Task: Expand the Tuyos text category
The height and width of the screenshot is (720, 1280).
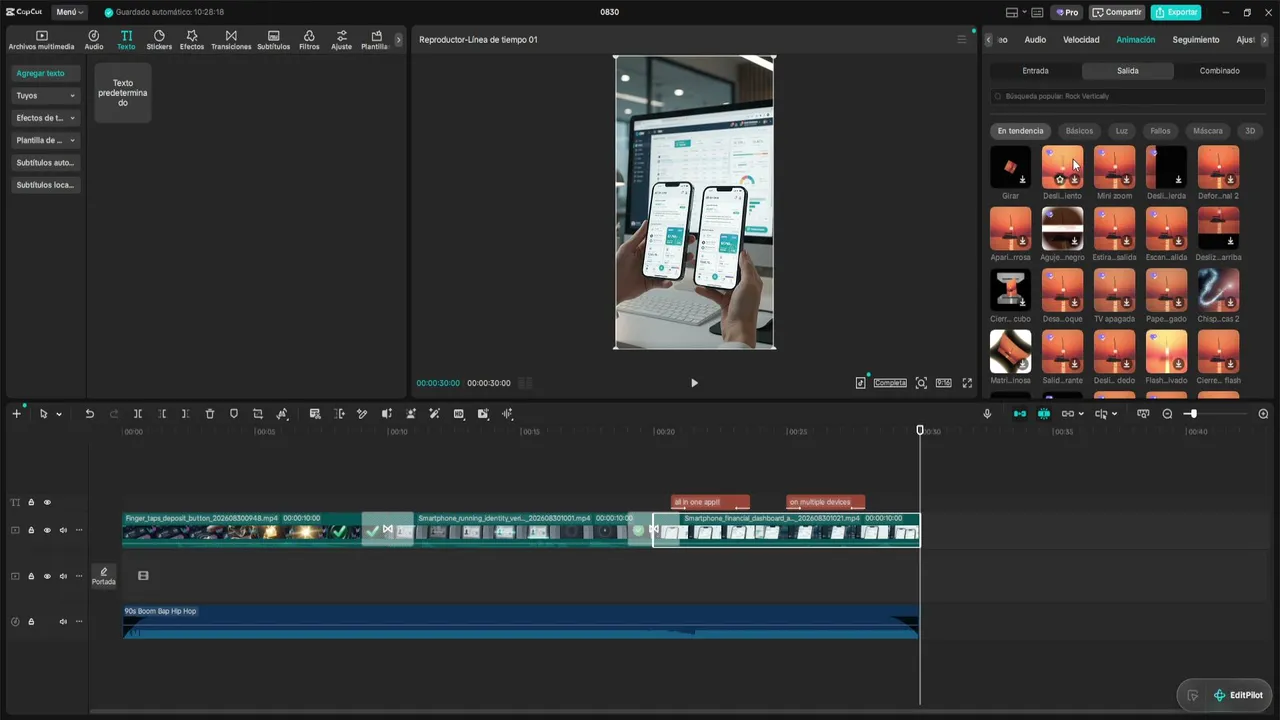Action: coord(46,96)
